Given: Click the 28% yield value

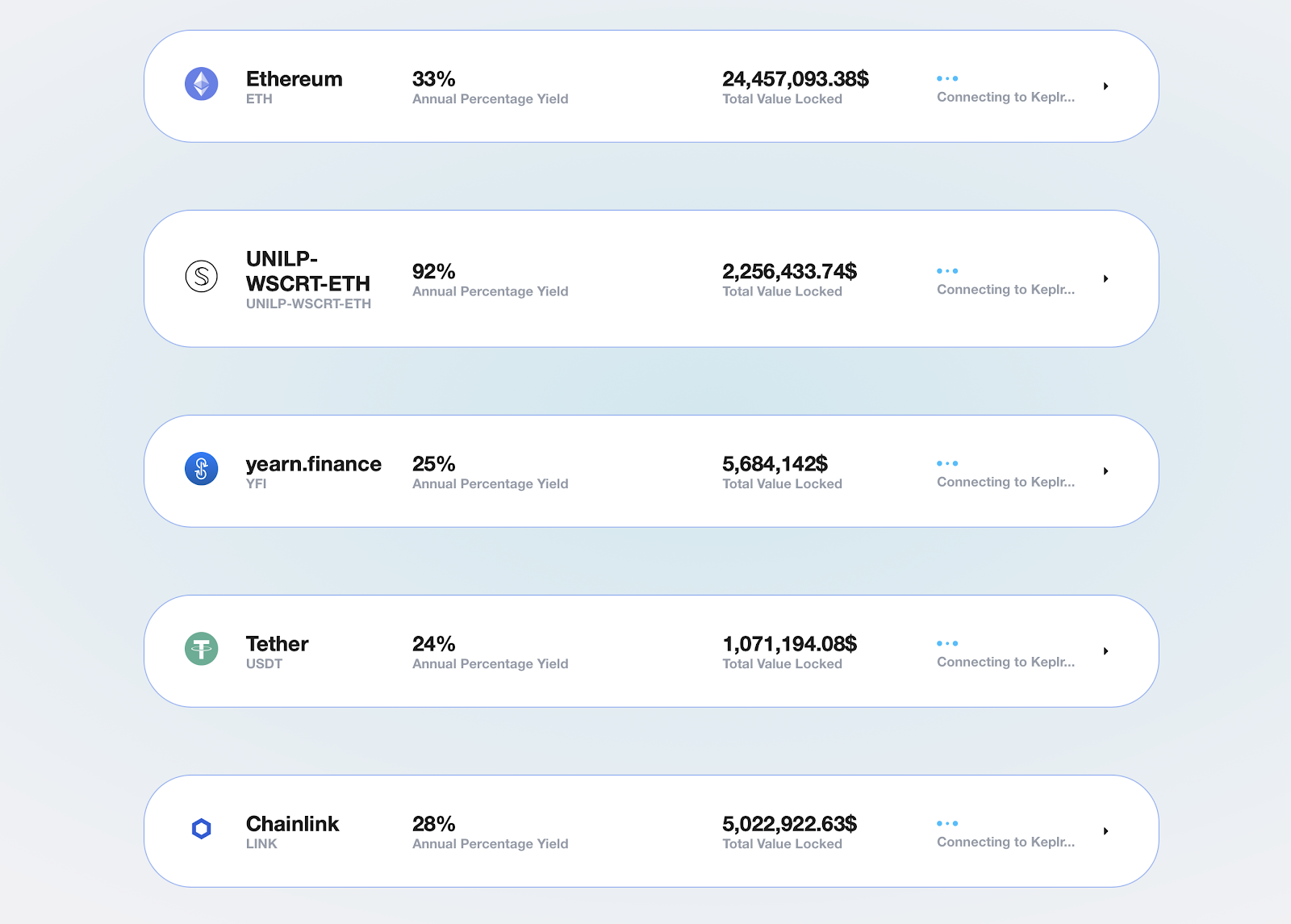Looking at the screenshot, I should (434, 824).
